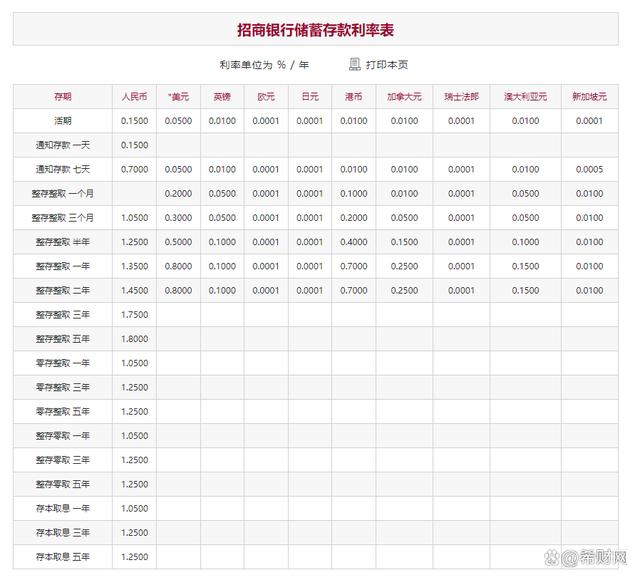Select the 利率单位为 % / 年 note

click(x=264, y=65)
